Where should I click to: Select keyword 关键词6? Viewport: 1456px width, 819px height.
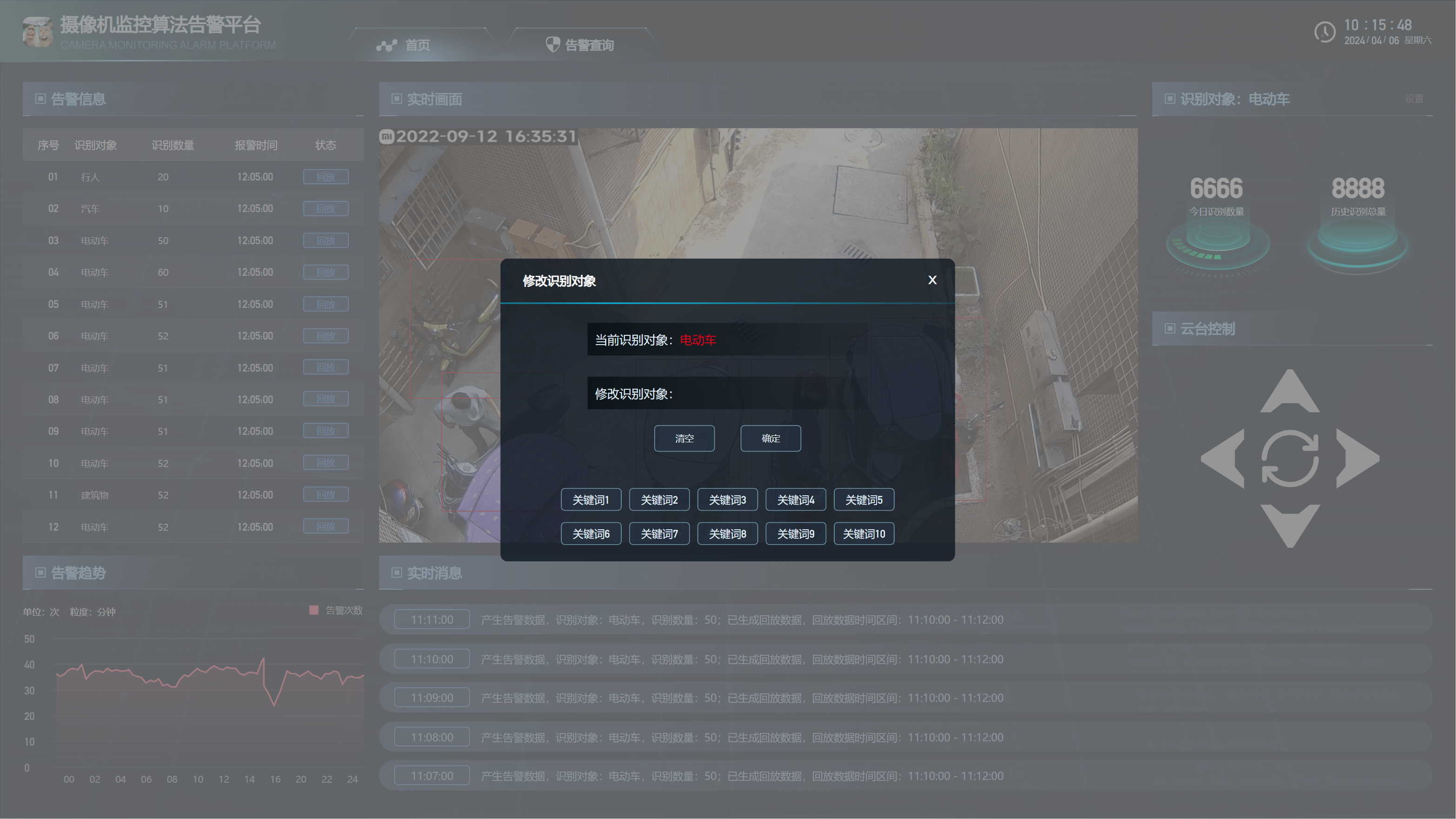point(590,534)
